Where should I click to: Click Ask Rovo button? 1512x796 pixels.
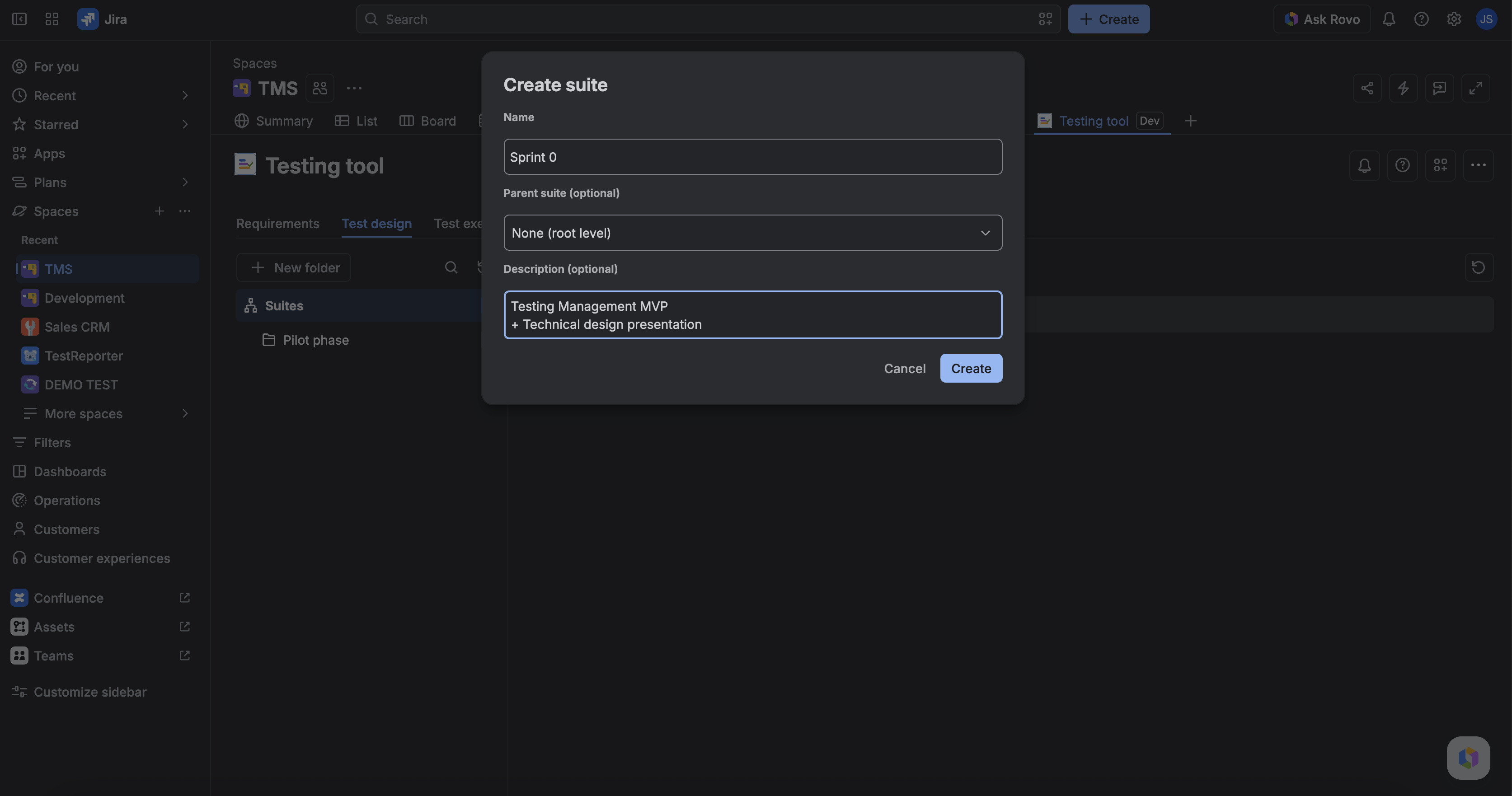pos(1322,19)
